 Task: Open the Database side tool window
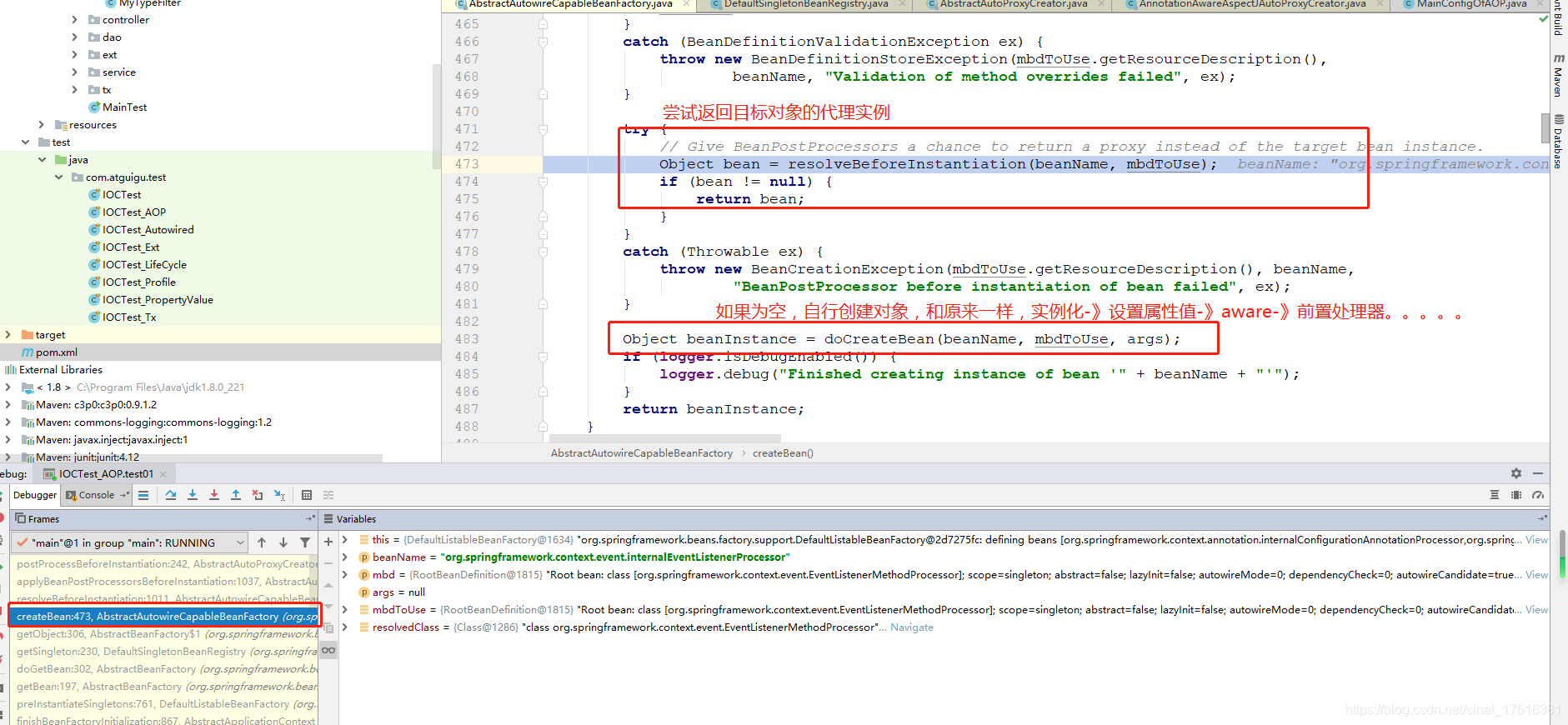[x=1558, y=141]
